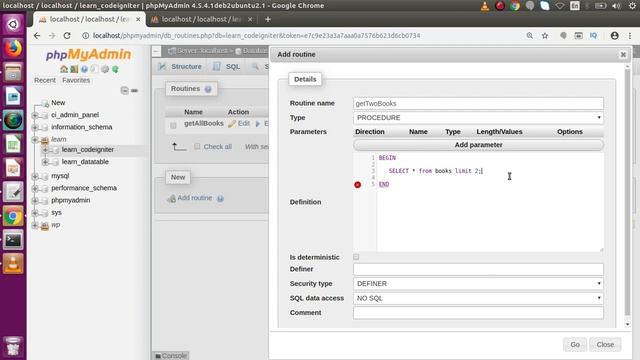Go forward with the browser forward arrow
The image size is (640, 360).
pyautogui.click(x=52, y=36)
